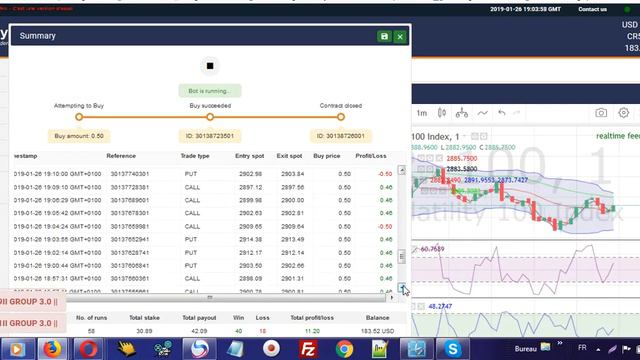Click the Buy succeeded ID 30138723501 badge
This screenshot has height=360, width=640.
[x=210, y=136]
